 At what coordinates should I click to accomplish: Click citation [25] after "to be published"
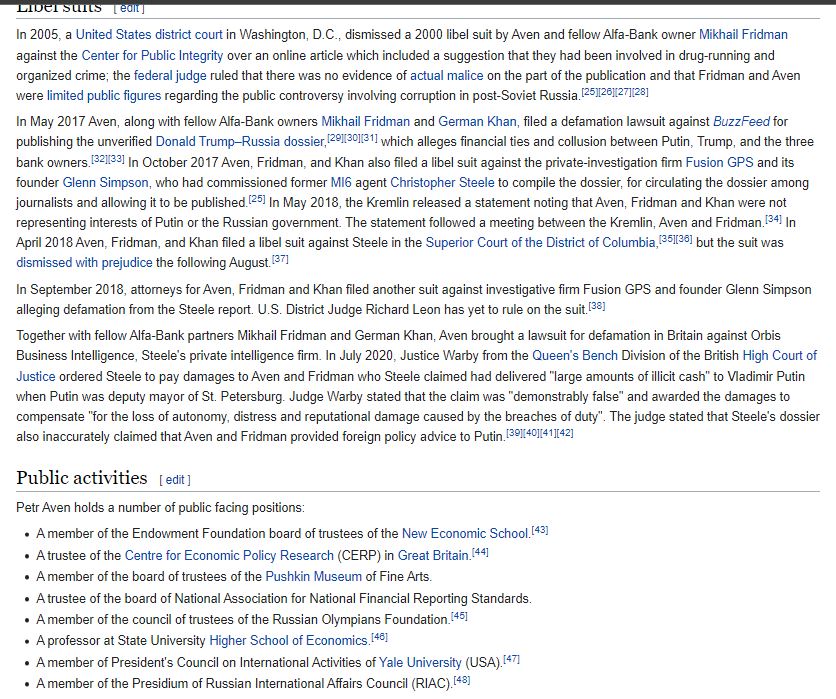pyautogui.click(x=257, y=199)
